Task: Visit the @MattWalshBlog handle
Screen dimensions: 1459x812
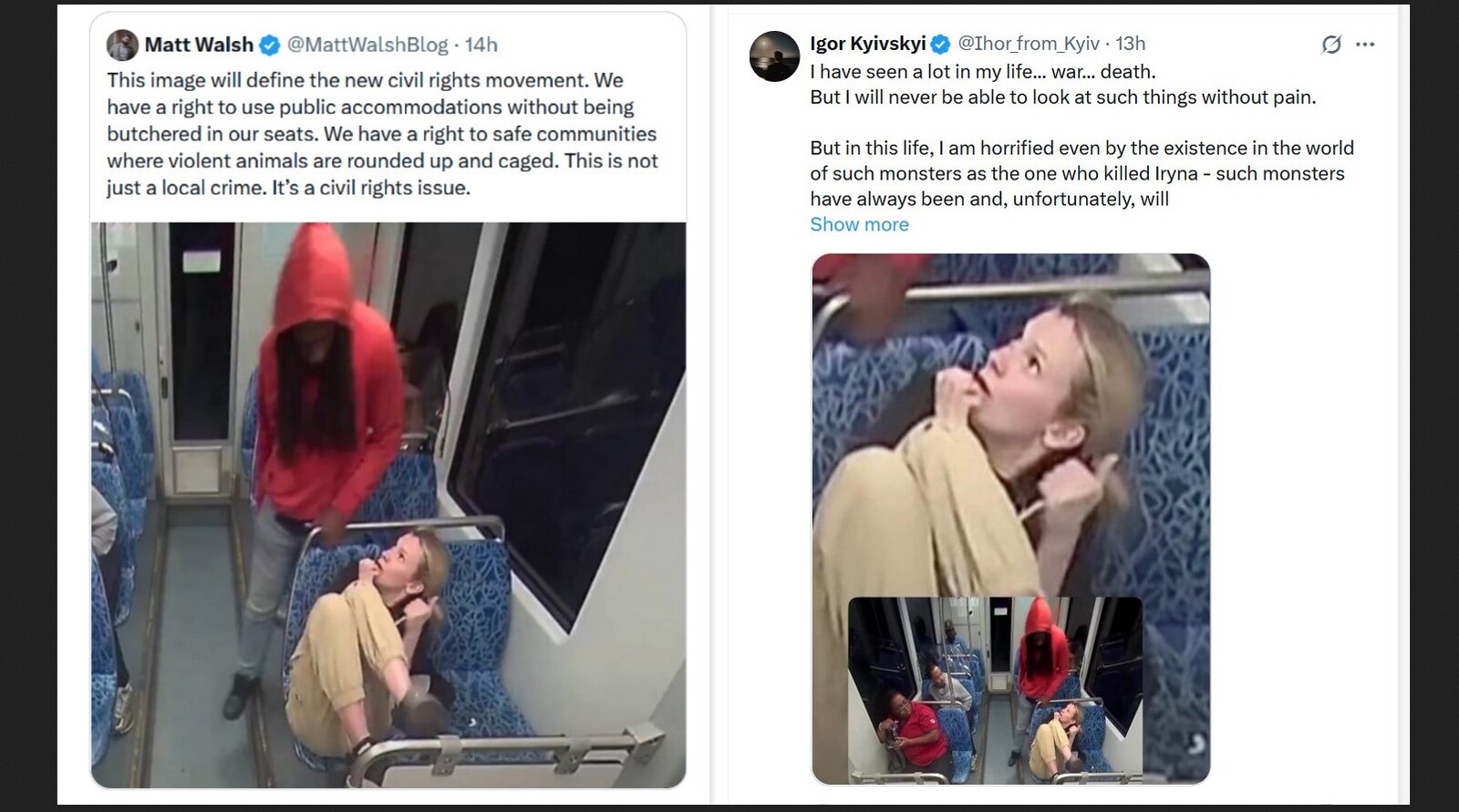Action: click(367, 45)
